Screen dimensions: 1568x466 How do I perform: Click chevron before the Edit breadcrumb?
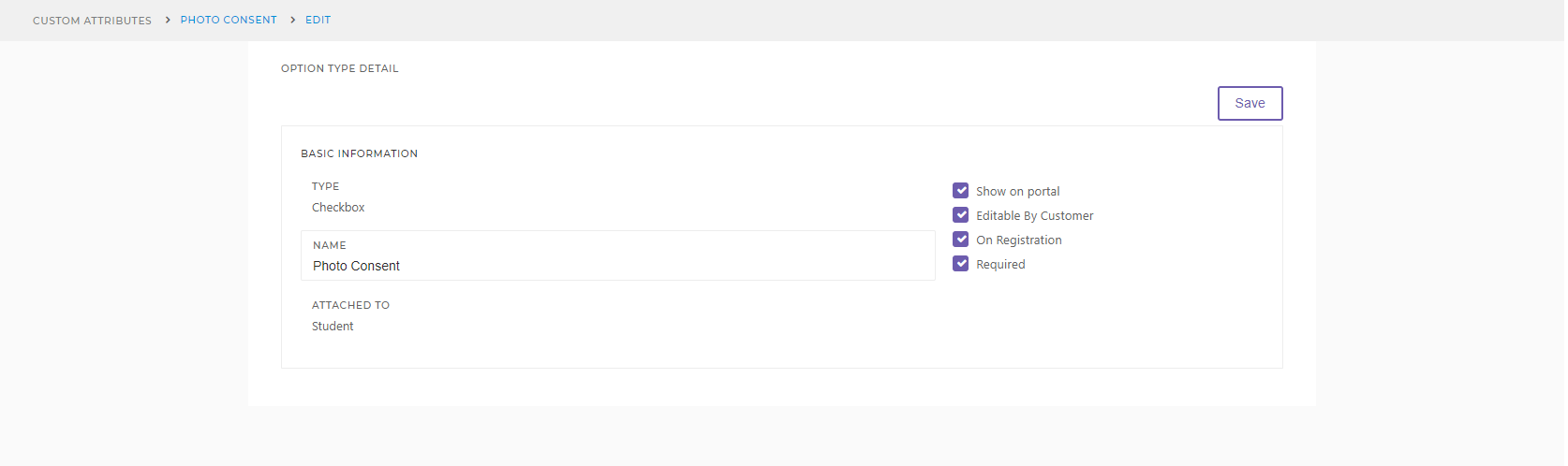292,20
